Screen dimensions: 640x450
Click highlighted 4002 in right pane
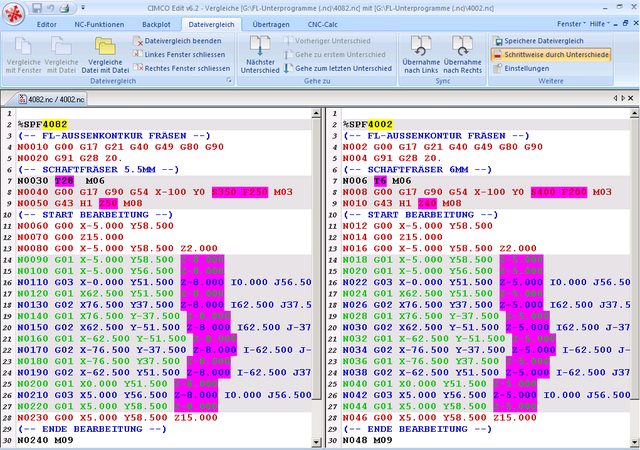point(380,124)
